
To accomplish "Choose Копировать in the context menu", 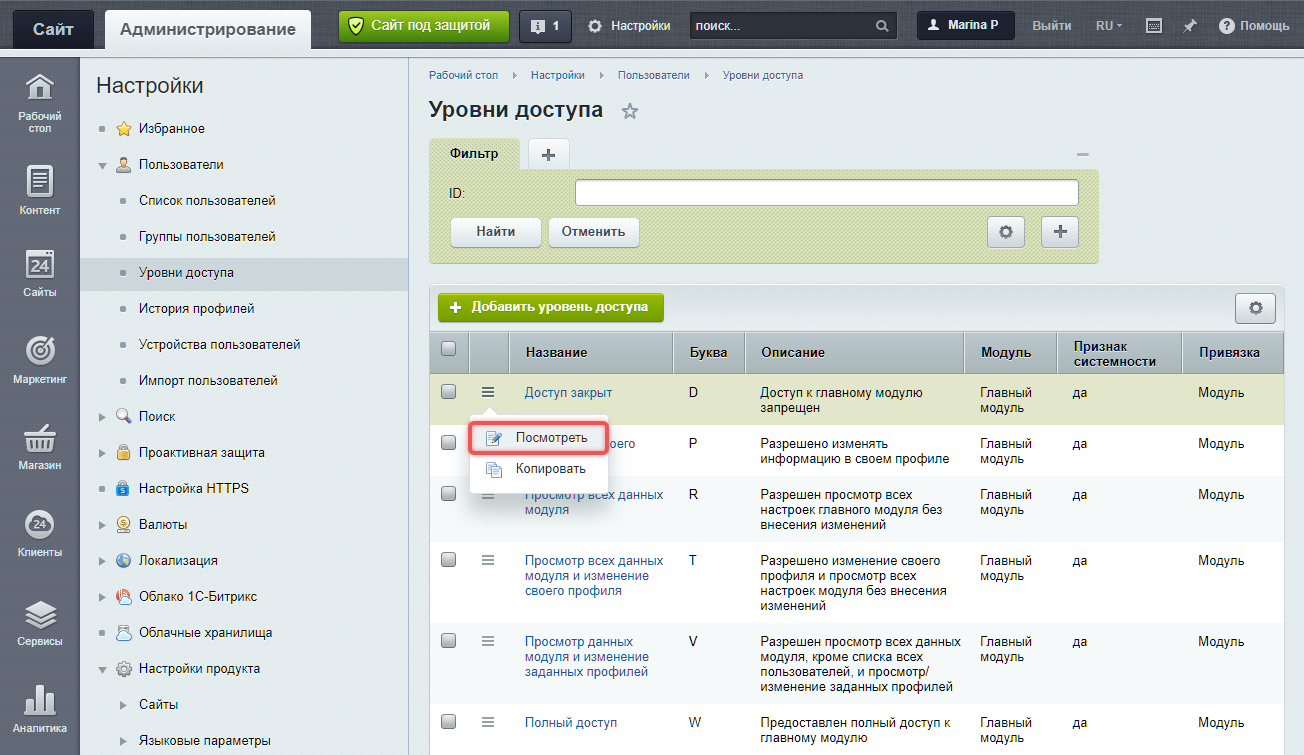I will [x=550, y=469].
